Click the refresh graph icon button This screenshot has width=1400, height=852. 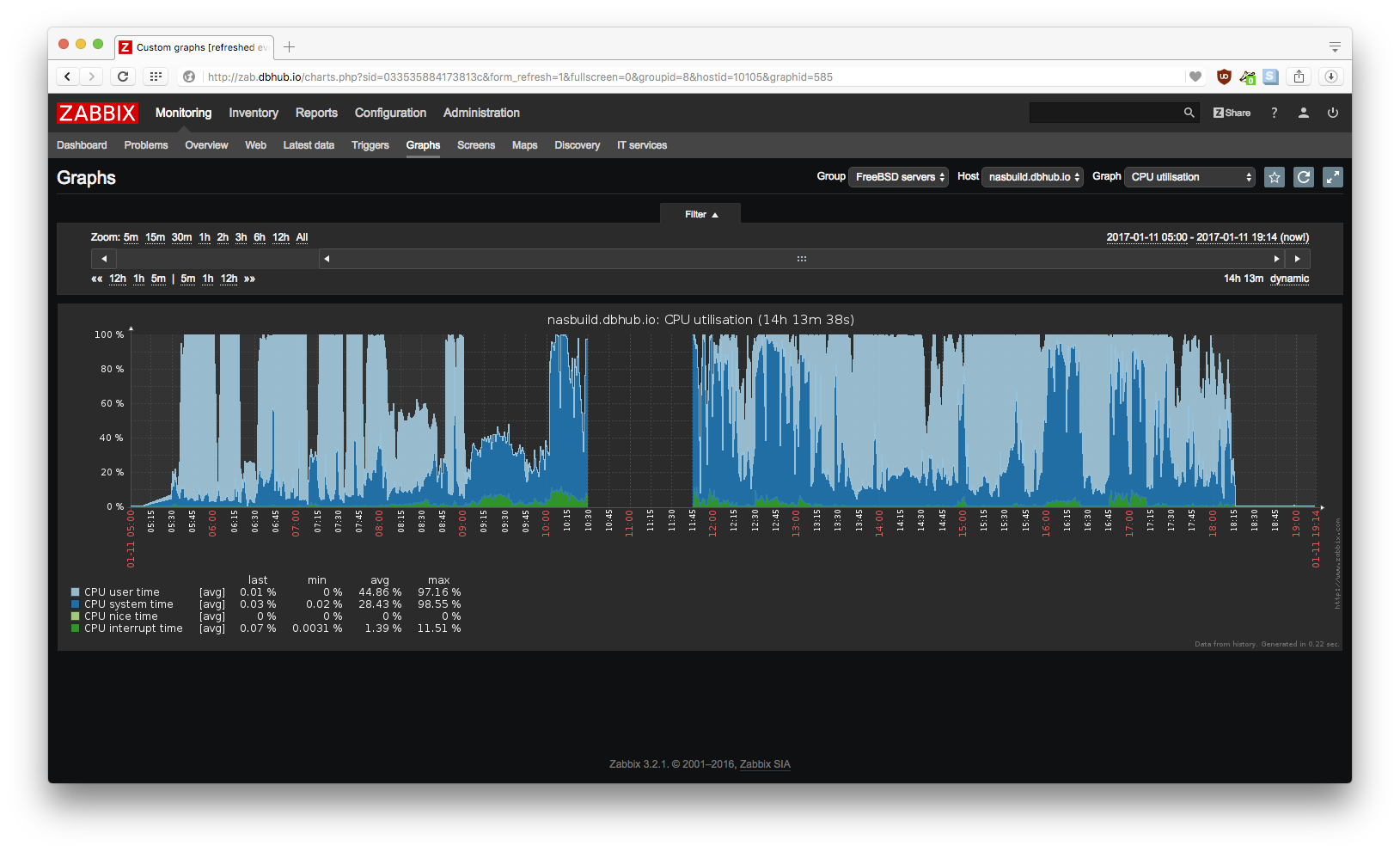(1303, 177)
